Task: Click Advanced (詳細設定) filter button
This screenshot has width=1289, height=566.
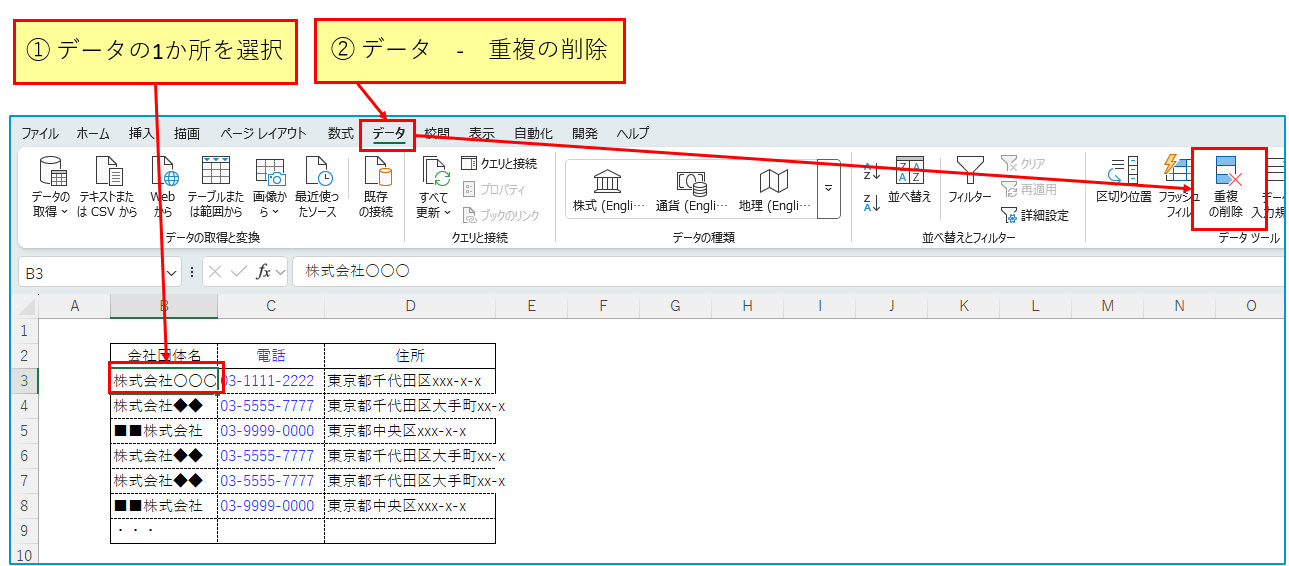Action: click(1035, 215)
